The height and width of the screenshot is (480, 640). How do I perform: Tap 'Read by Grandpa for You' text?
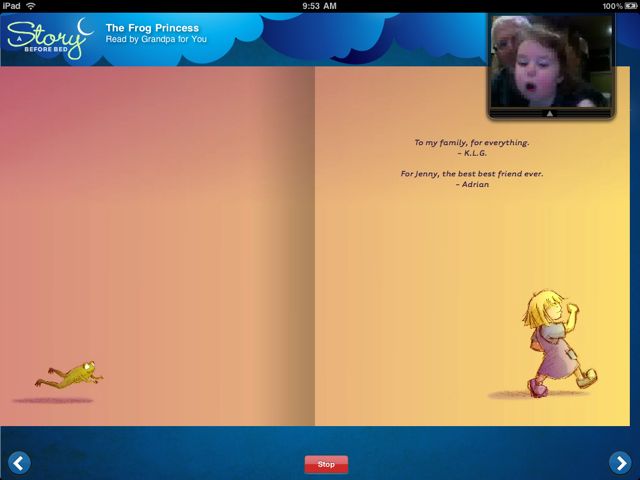point(156,39)
